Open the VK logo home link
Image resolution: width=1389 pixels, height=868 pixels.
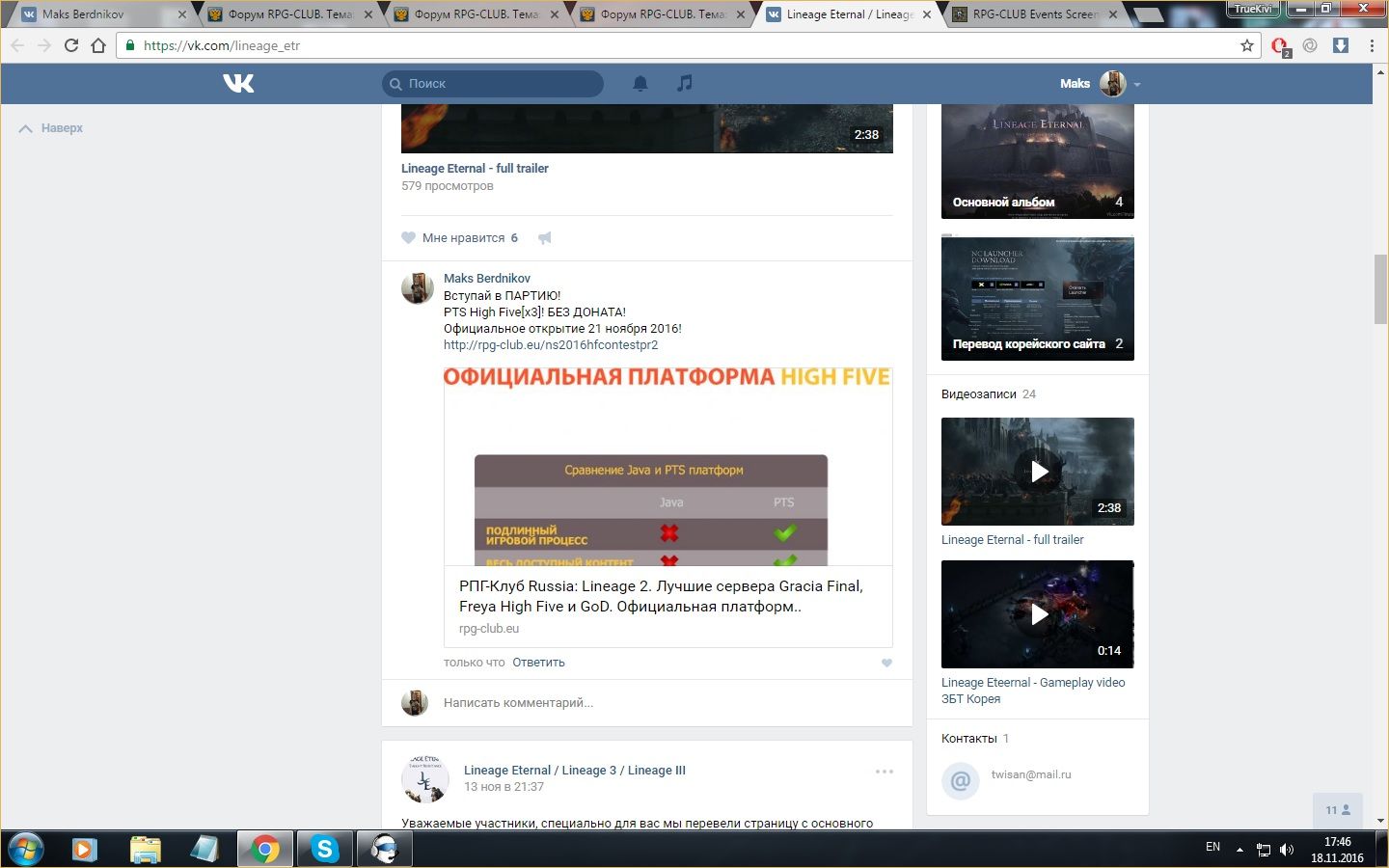[238, 83]
